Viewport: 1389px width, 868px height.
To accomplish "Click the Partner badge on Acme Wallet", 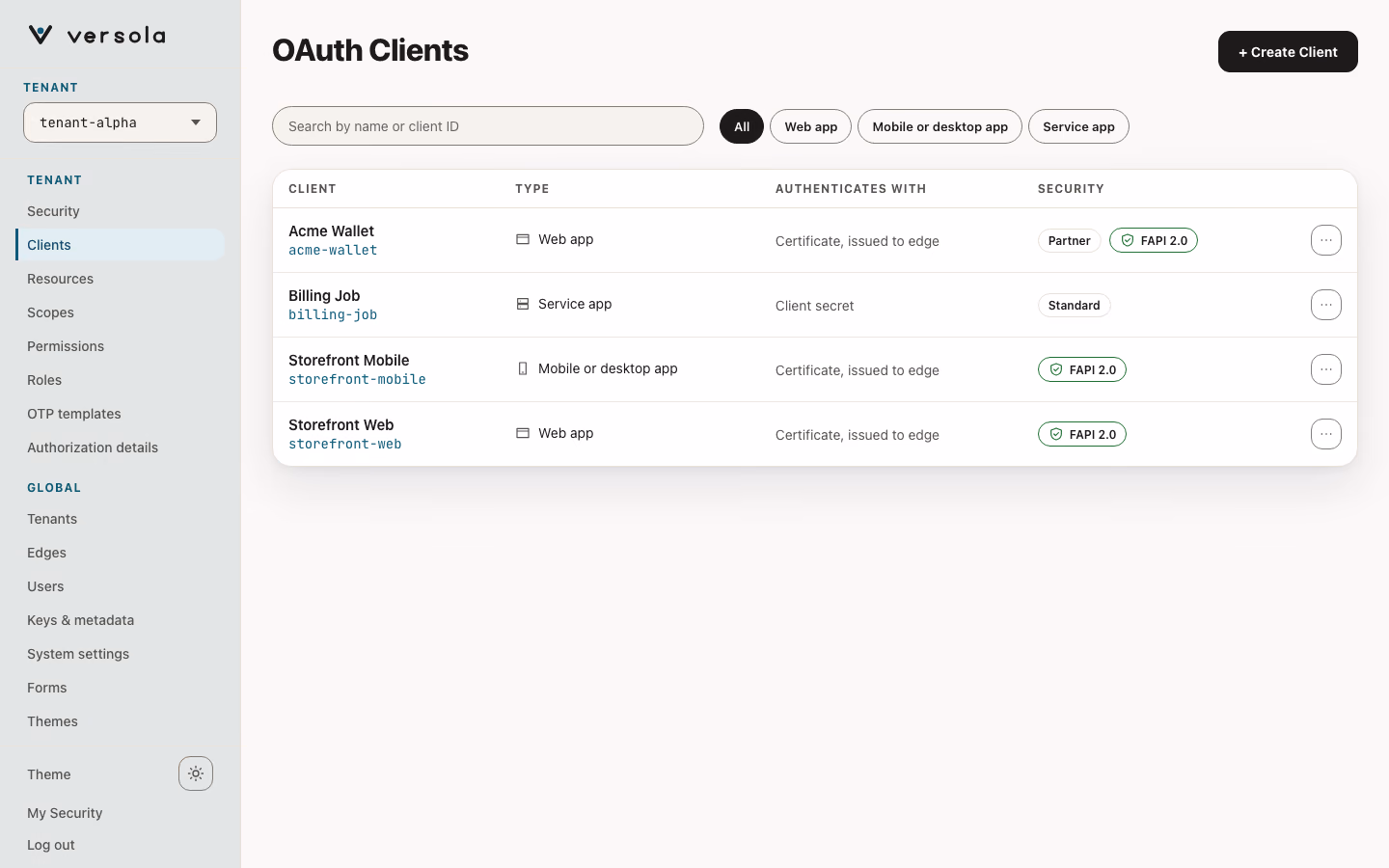I will click(x=1069, y=240).
